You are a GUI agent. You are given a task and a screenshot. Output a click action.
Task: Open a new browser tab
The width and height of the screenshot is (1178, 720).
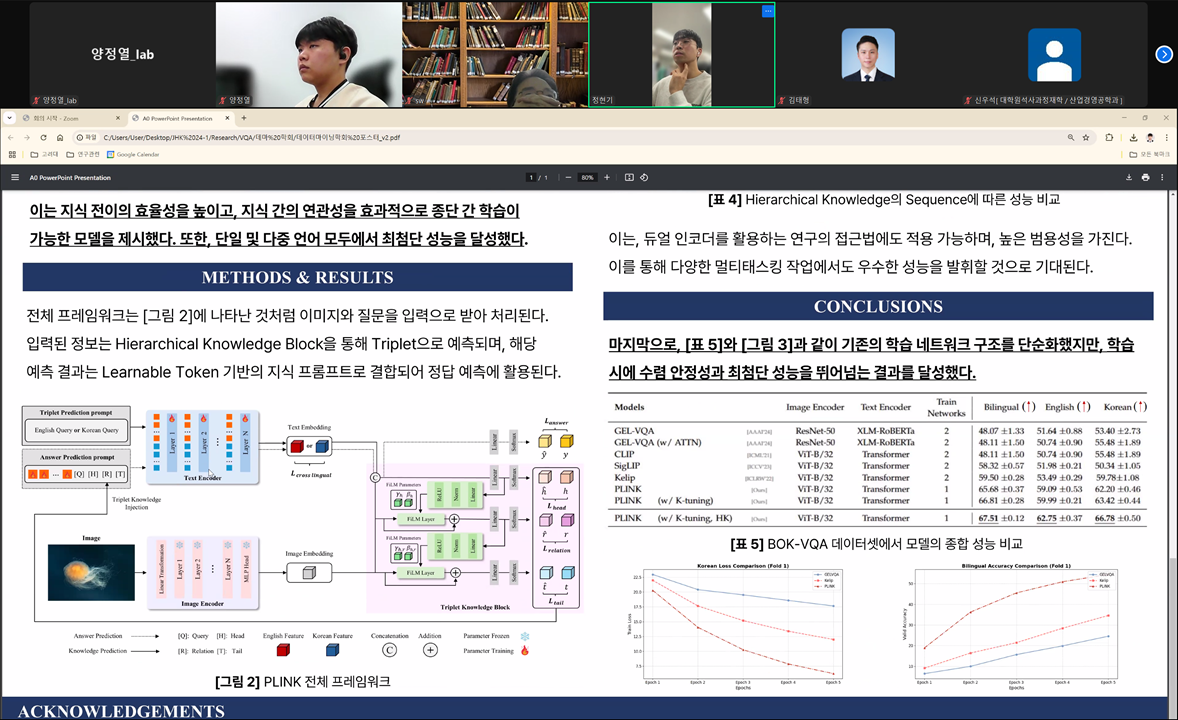click(x=243, y=118)
